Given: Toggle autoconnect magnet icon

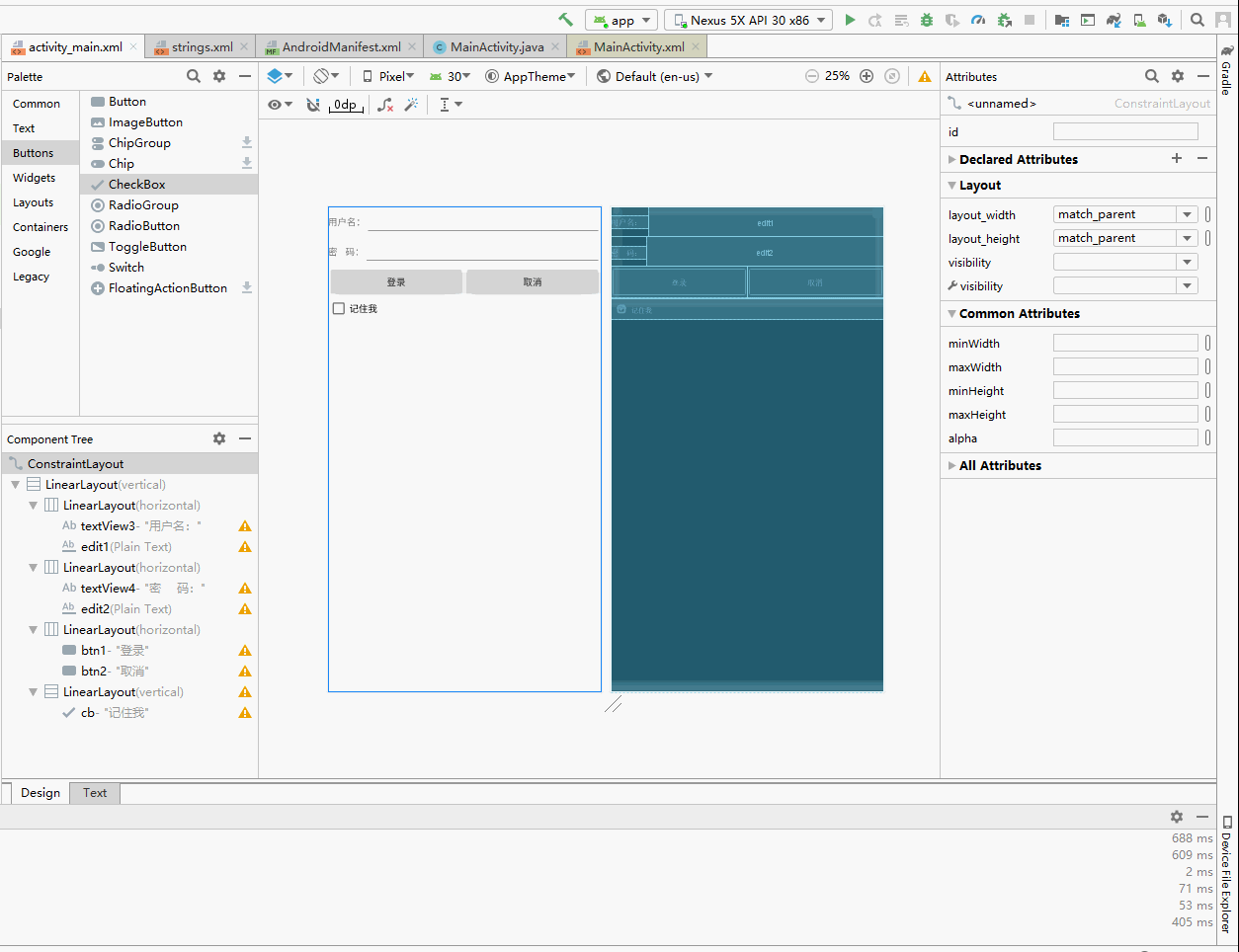Looking at the screenshot, I should pyautogui.click(x=313, y=105).
